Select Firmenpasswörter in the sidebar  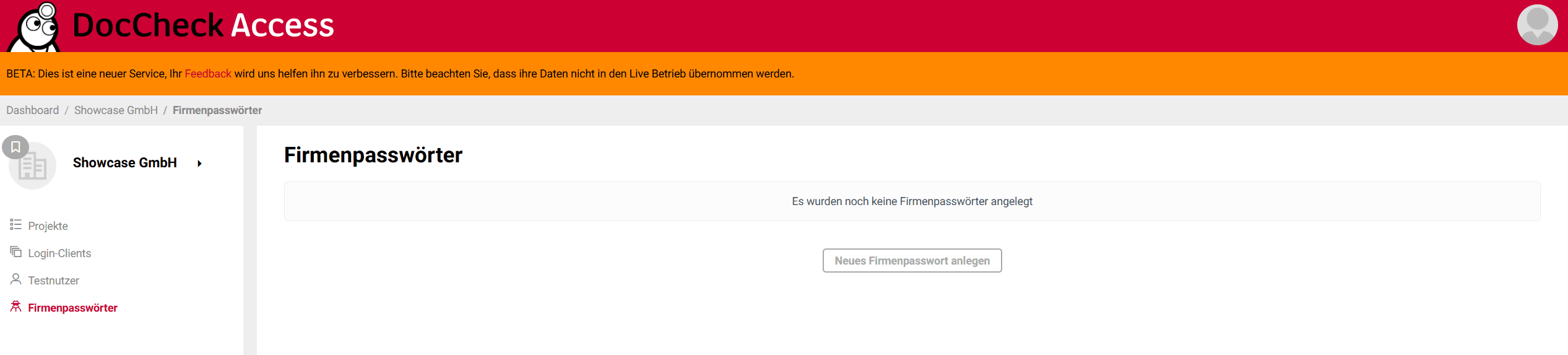pos(72,308)
